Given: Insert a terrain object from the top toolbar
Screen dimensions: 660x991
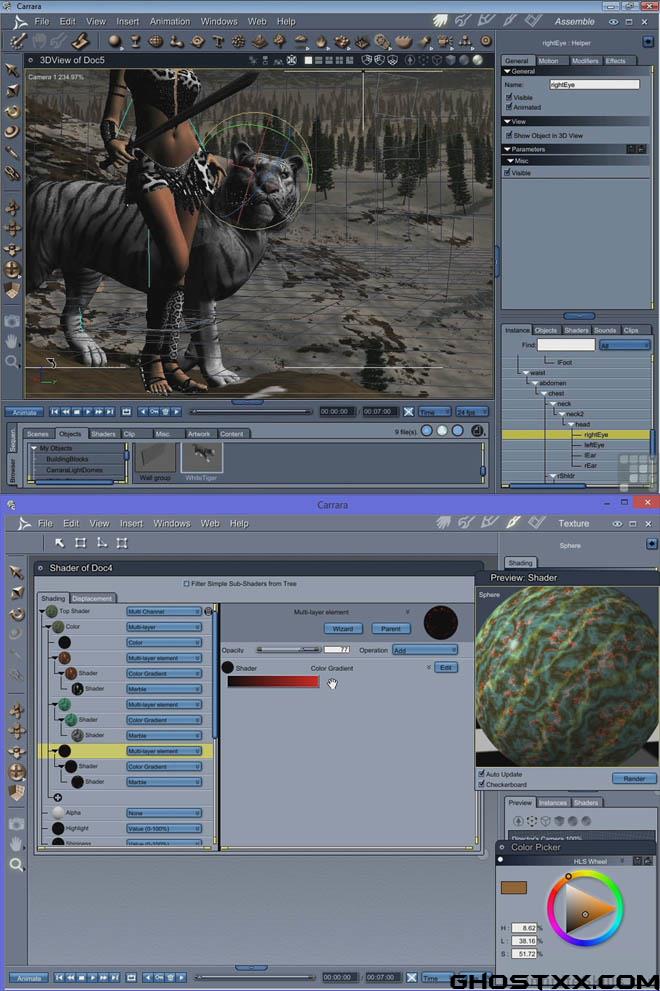Looking at the screenshot, I should (x=259, y=42).
